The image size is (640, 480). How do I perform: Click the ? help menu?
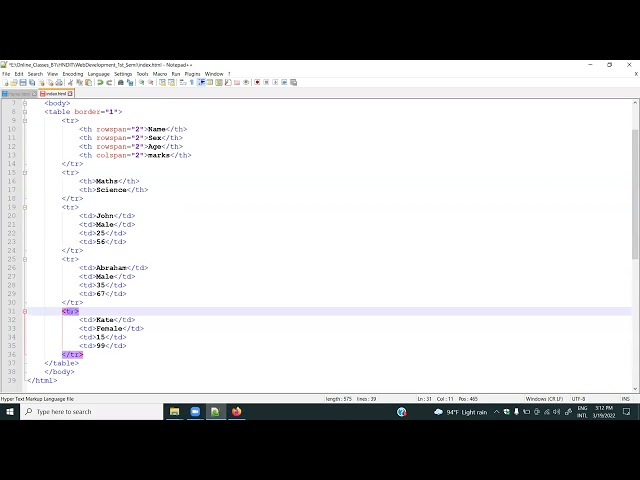coord(229,74)
